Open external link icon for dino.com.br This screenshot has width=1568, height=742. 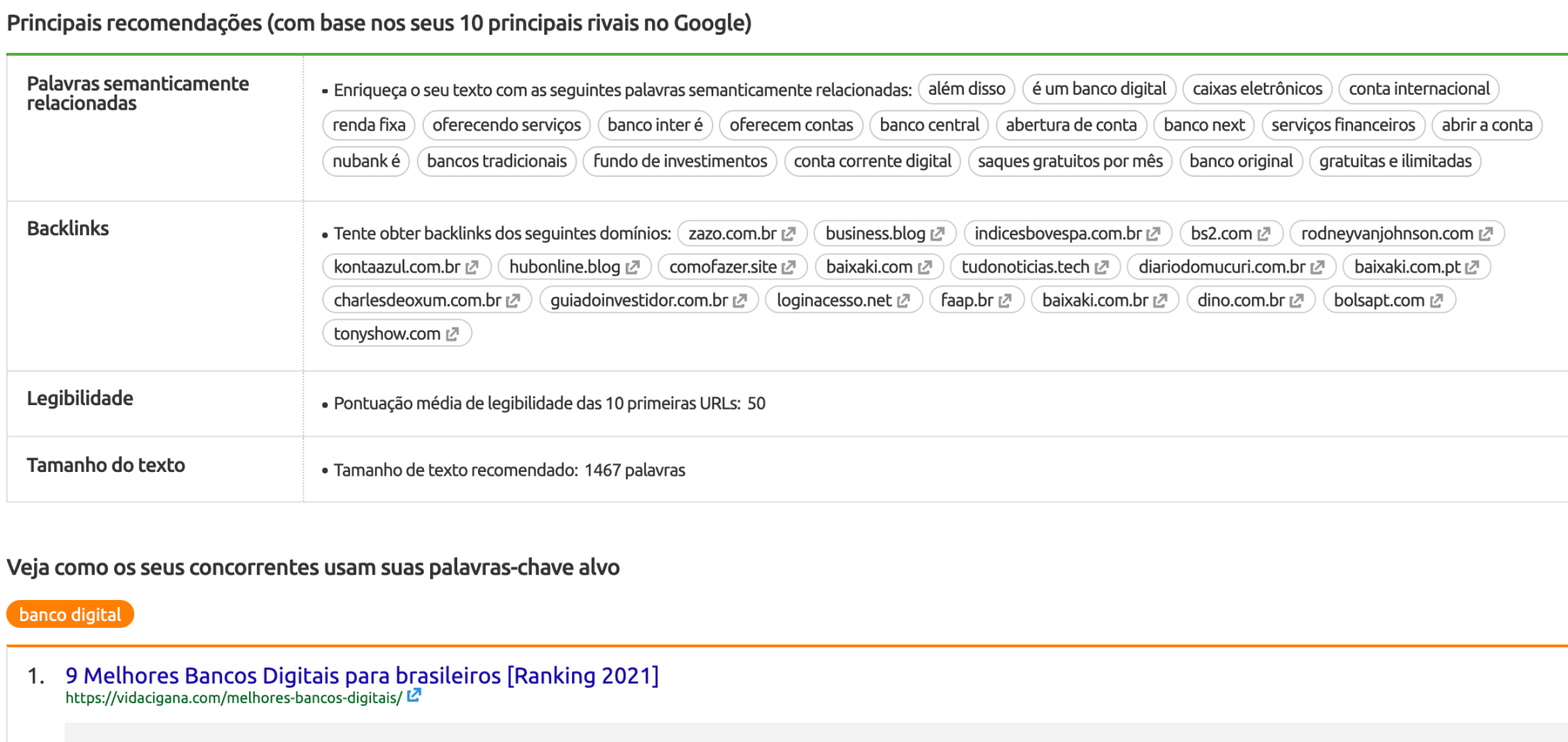coord(1297,300)
